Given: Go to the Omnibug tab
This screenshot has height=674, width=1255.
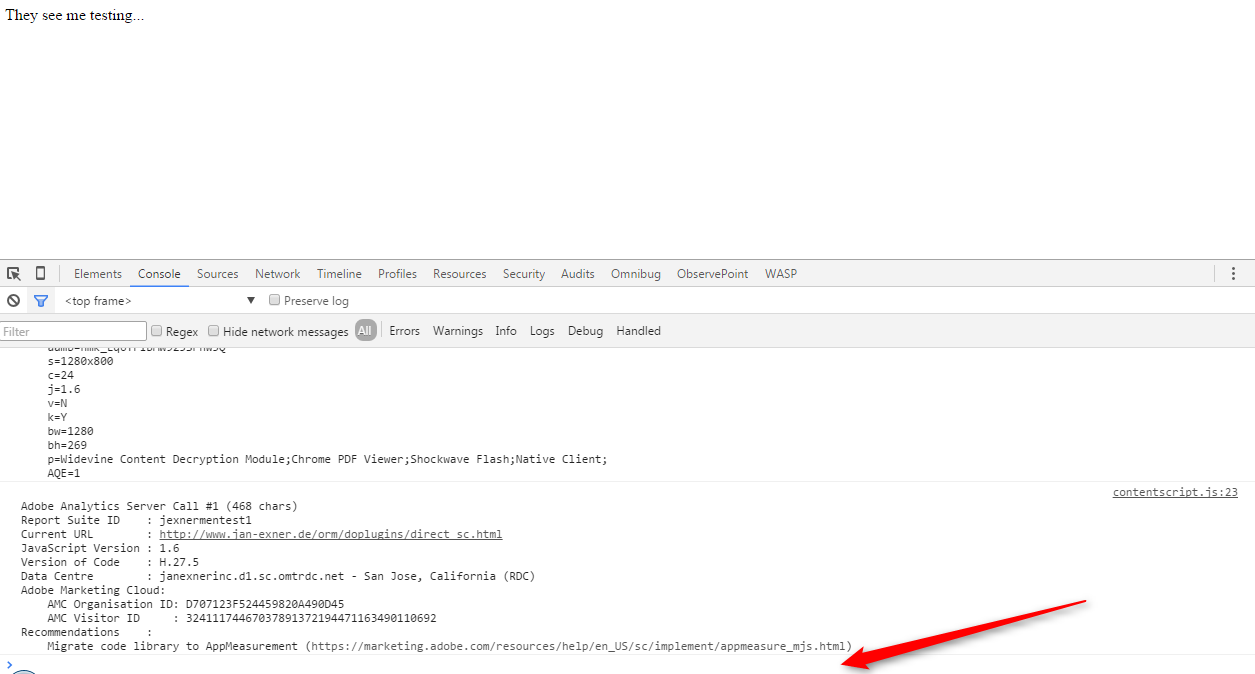Looking at the screenshot, I should pos(636,274).
